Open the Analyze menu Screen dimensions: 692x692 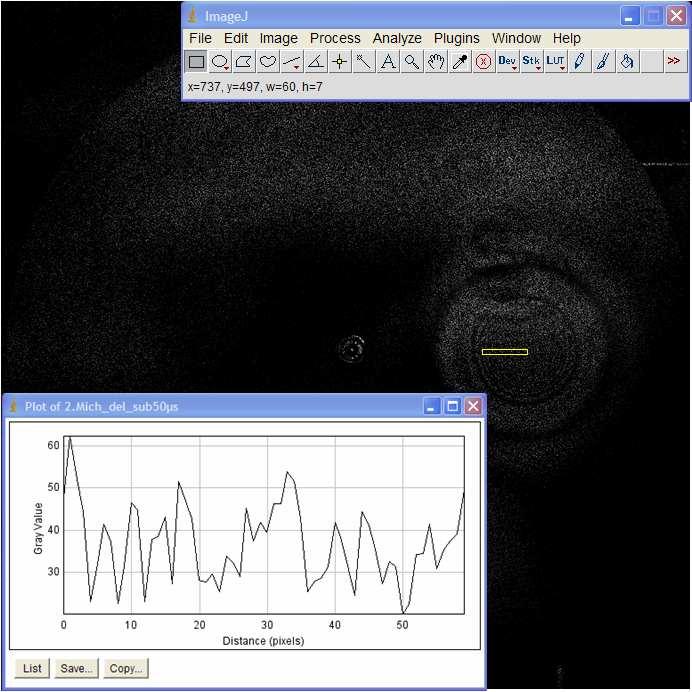pyautogui.click(x=397, y=38)
